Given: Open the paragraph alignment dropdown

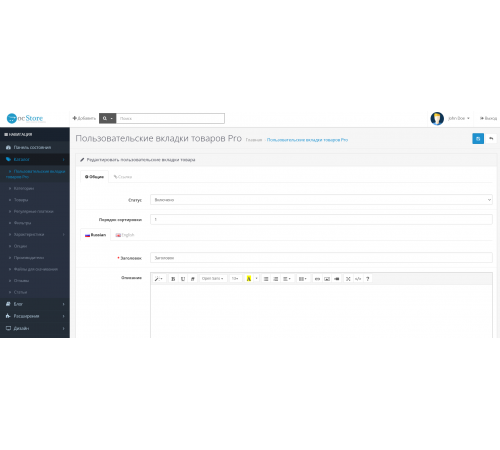Looking at the screenshot, I should (287, 279).
